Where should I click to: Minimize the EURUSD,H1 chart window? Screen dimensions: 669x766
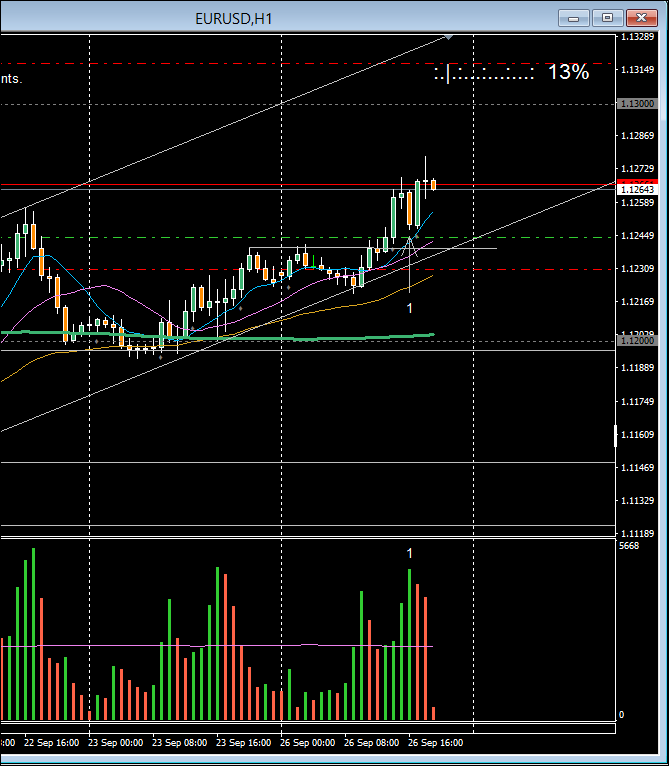click(x=574, y=17)
